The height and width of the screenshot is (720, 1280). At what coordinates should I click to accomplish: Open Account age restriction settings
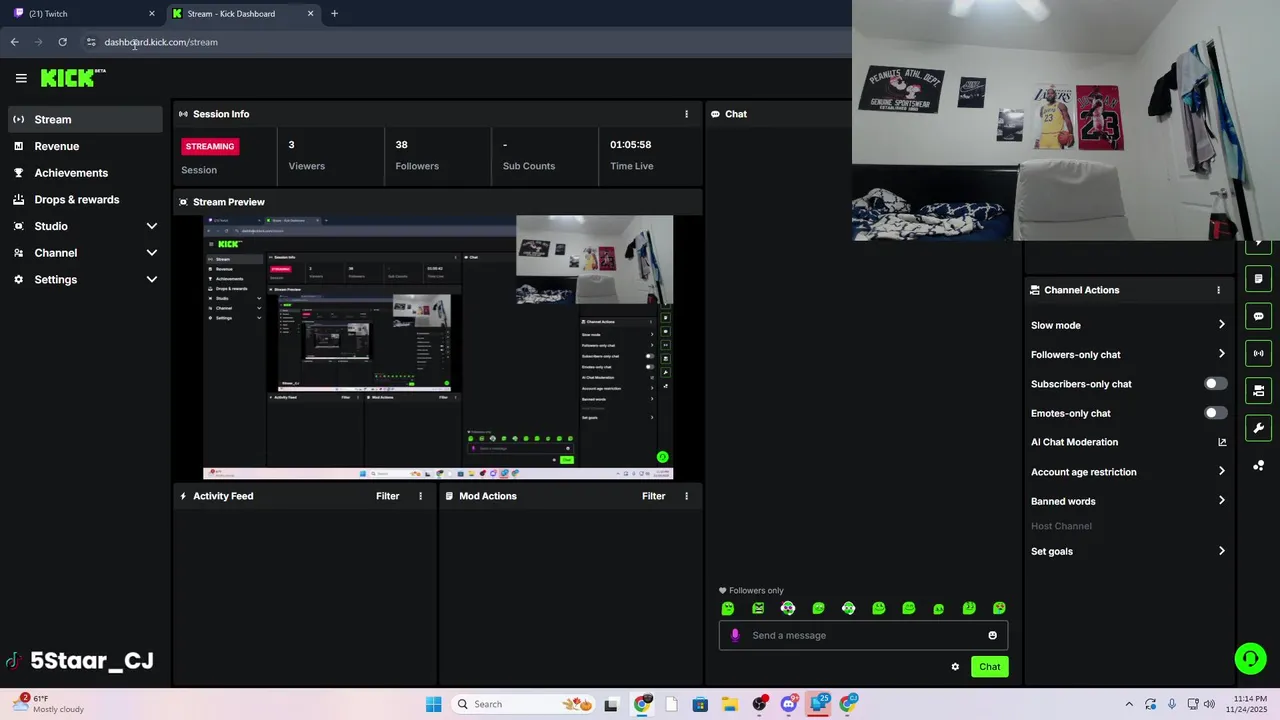(x=1128, y=472)
